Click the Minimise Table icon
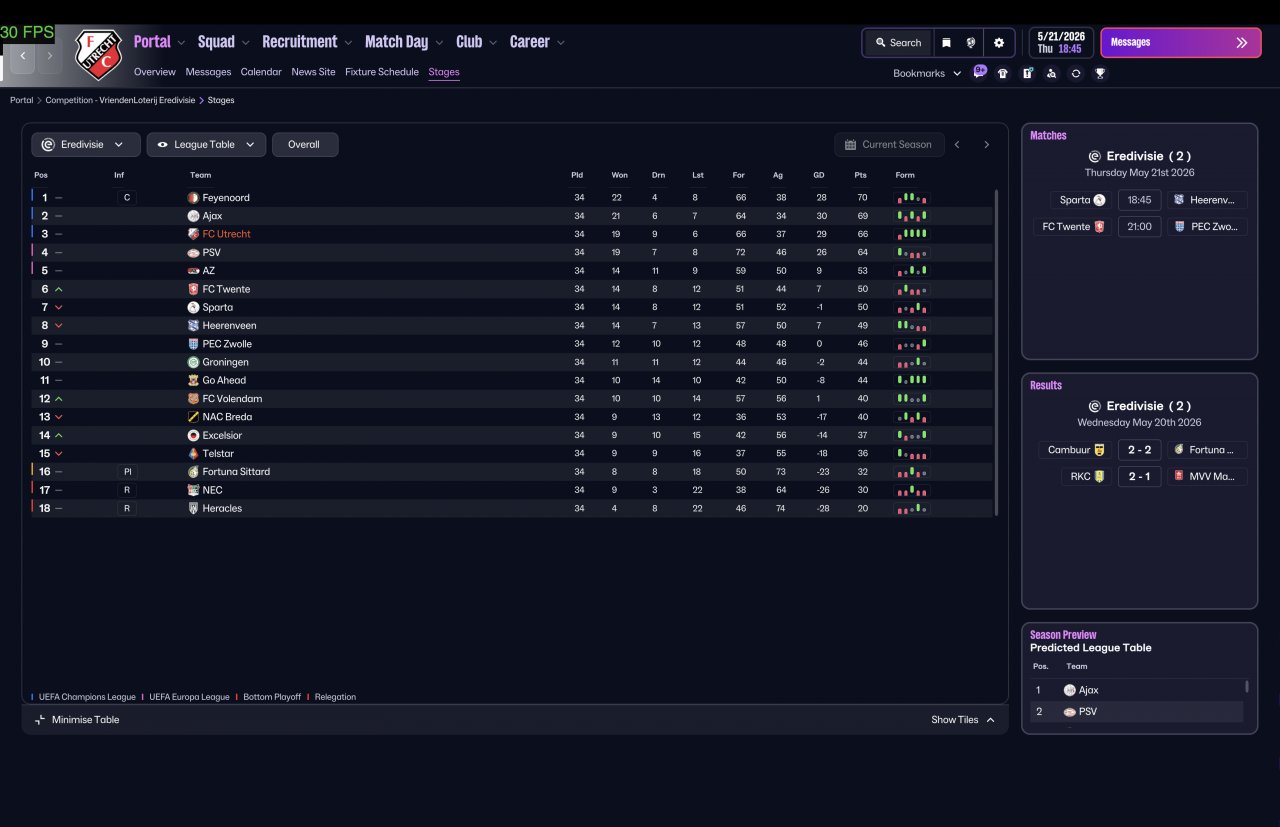The image size is (1280, 827). (x=40, y=720)
